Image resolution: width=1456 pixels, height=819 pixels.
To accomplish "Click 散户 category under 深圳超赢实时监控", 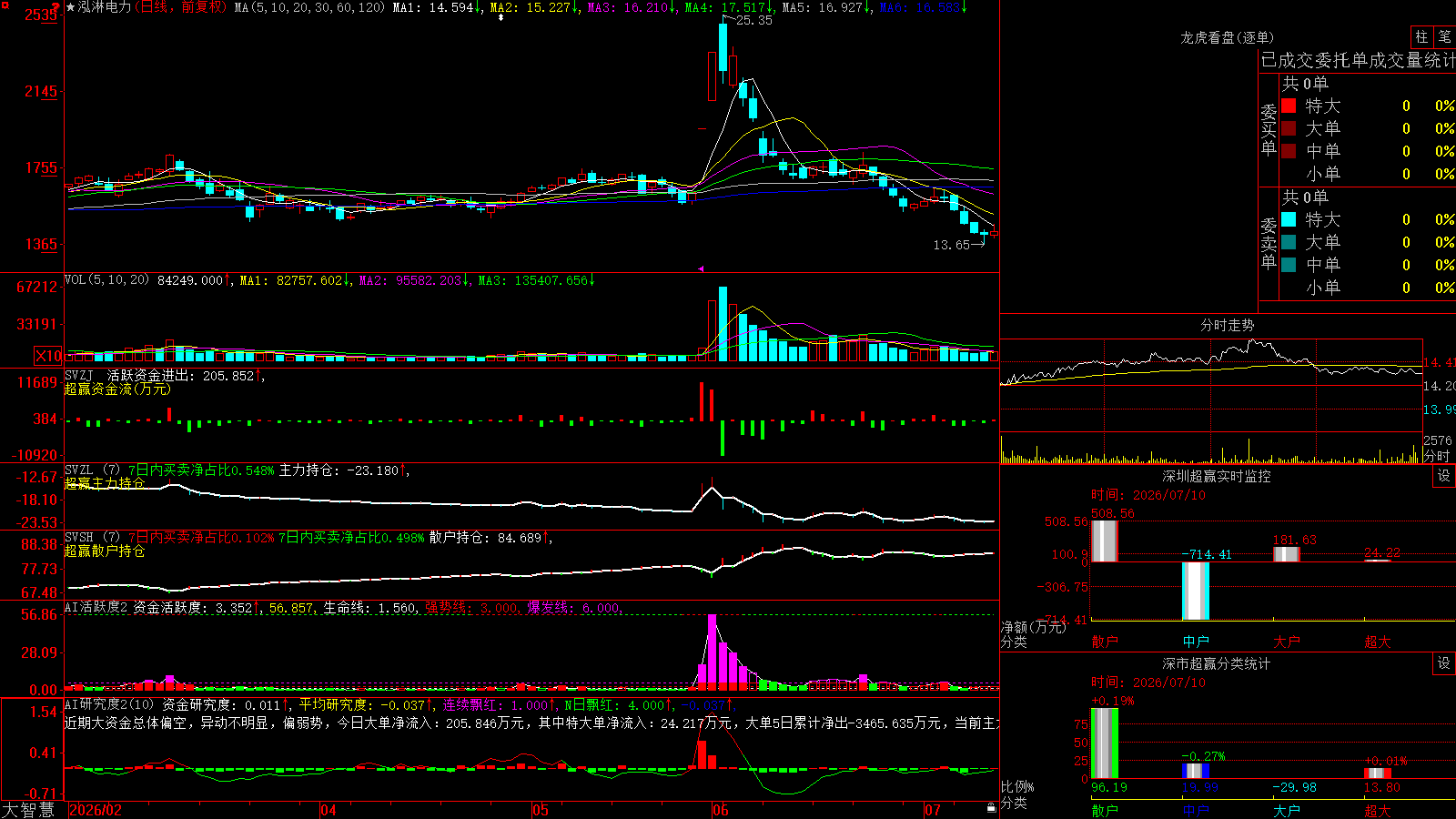I will 1105,642.
